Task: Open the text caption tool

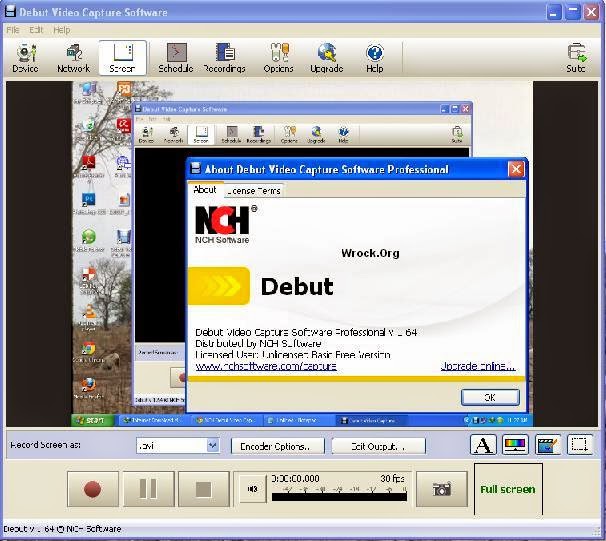Action: pyautogui.click(x=483, y=445)
